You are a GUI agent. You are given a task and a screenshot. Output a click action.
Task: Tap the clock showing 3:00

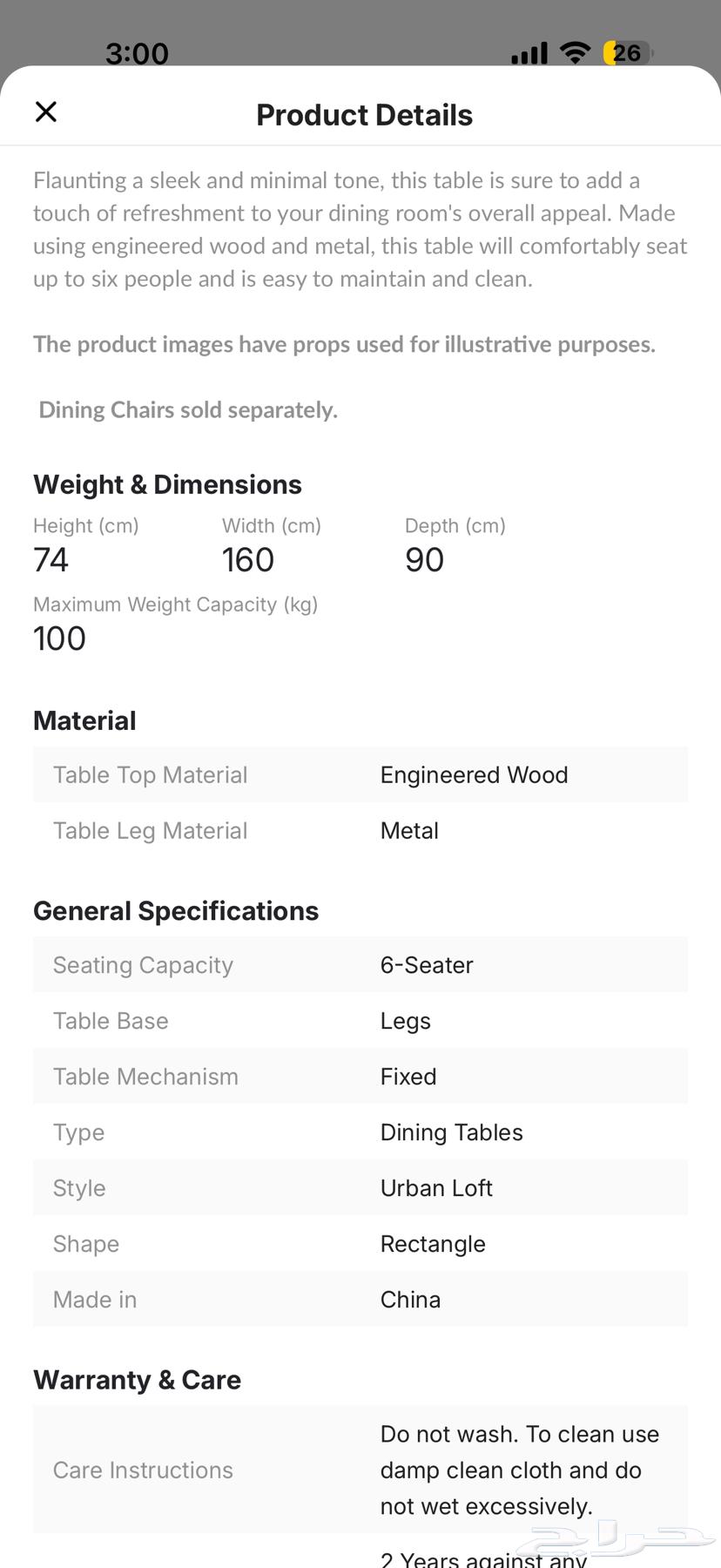tap(137, 52)
